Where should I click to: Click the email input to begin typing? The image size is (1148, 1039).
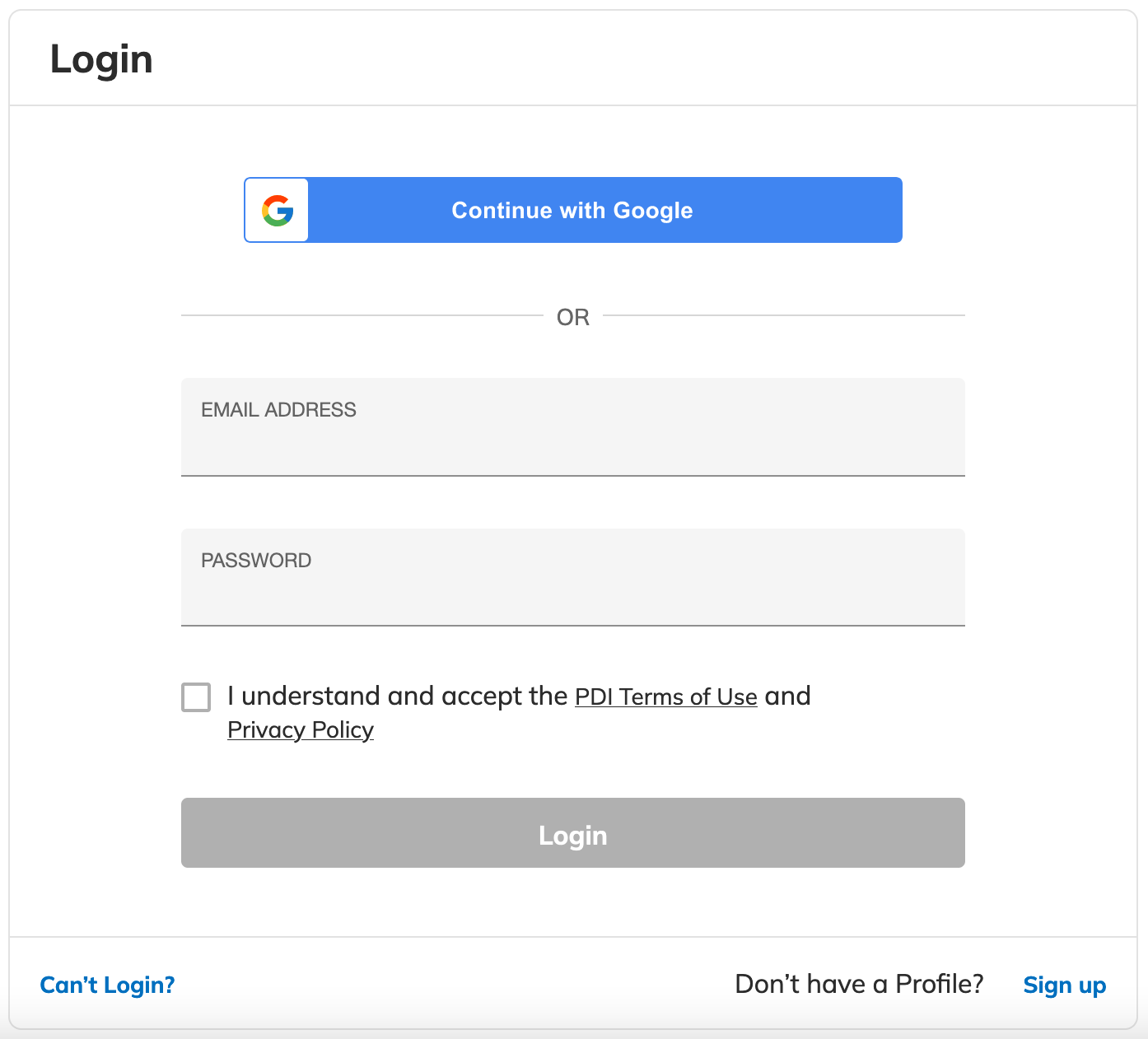(573, 427)
